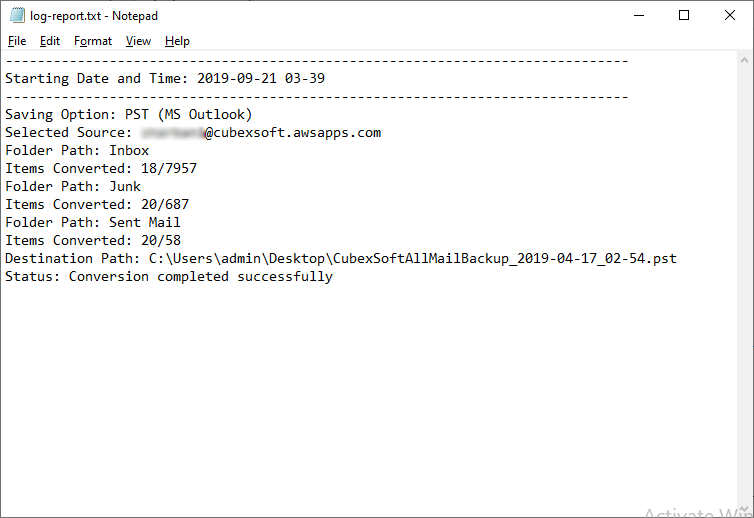Click the Folder Path: Sent Mail line
The height and width of the screenshot is (518, 754).
(x=93, y=222)
